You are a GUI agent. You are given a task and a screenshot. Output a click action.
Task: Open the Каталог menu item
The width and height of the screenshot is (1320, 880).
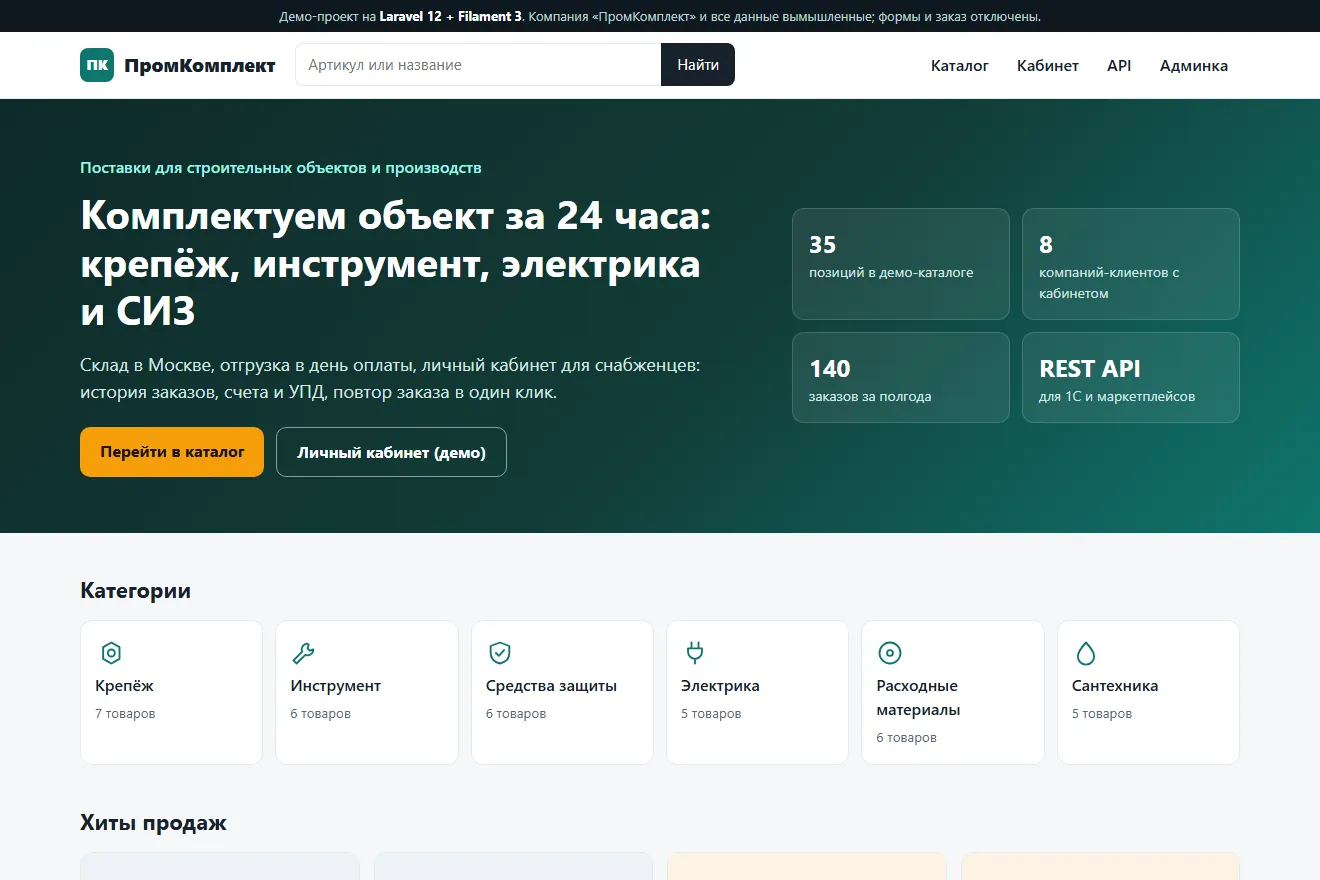pos(960,65)
